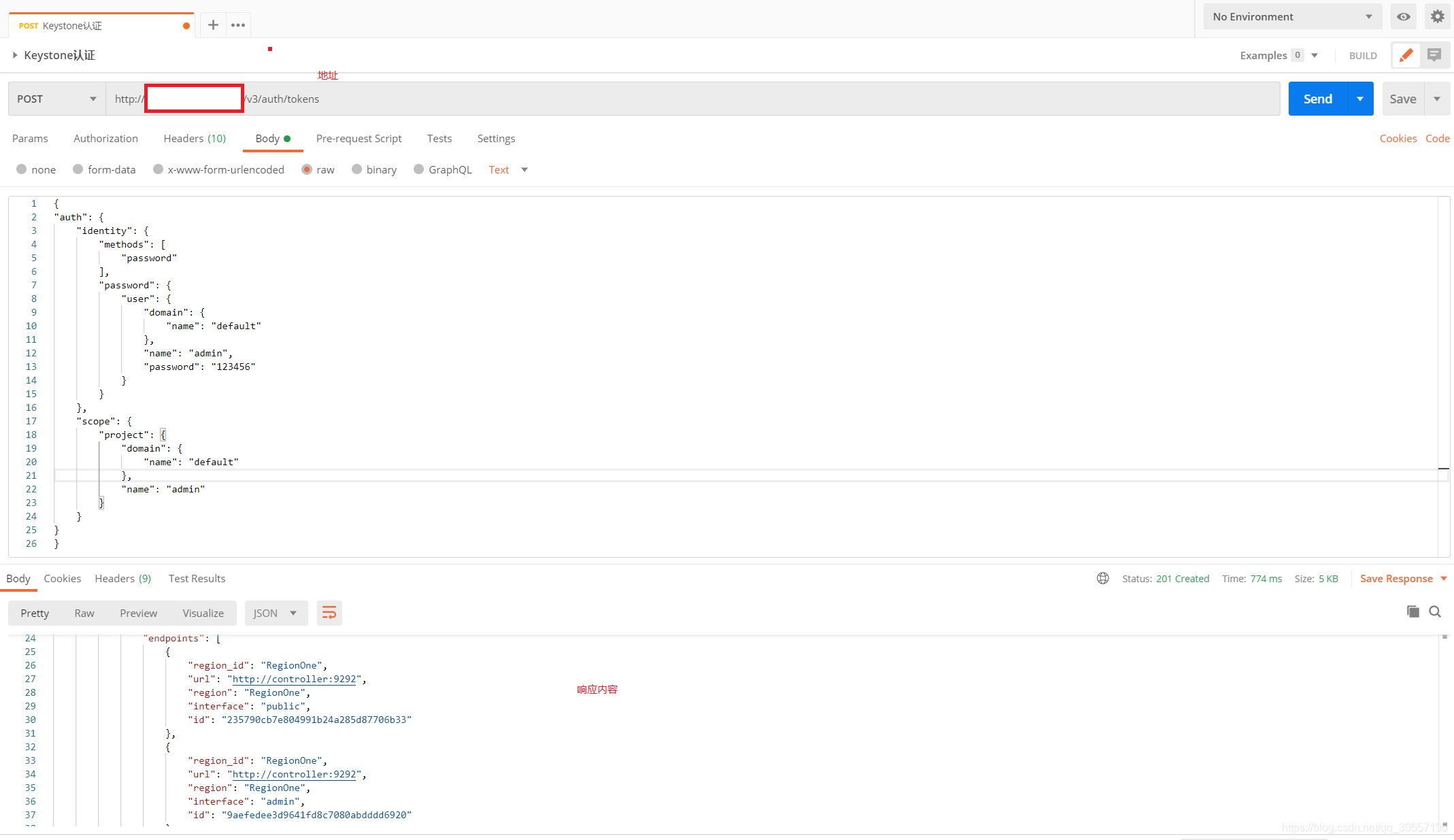Open response Headers (9) tab
The width and height of the screenshot is (1454, 840).
(x=122, y=579)
